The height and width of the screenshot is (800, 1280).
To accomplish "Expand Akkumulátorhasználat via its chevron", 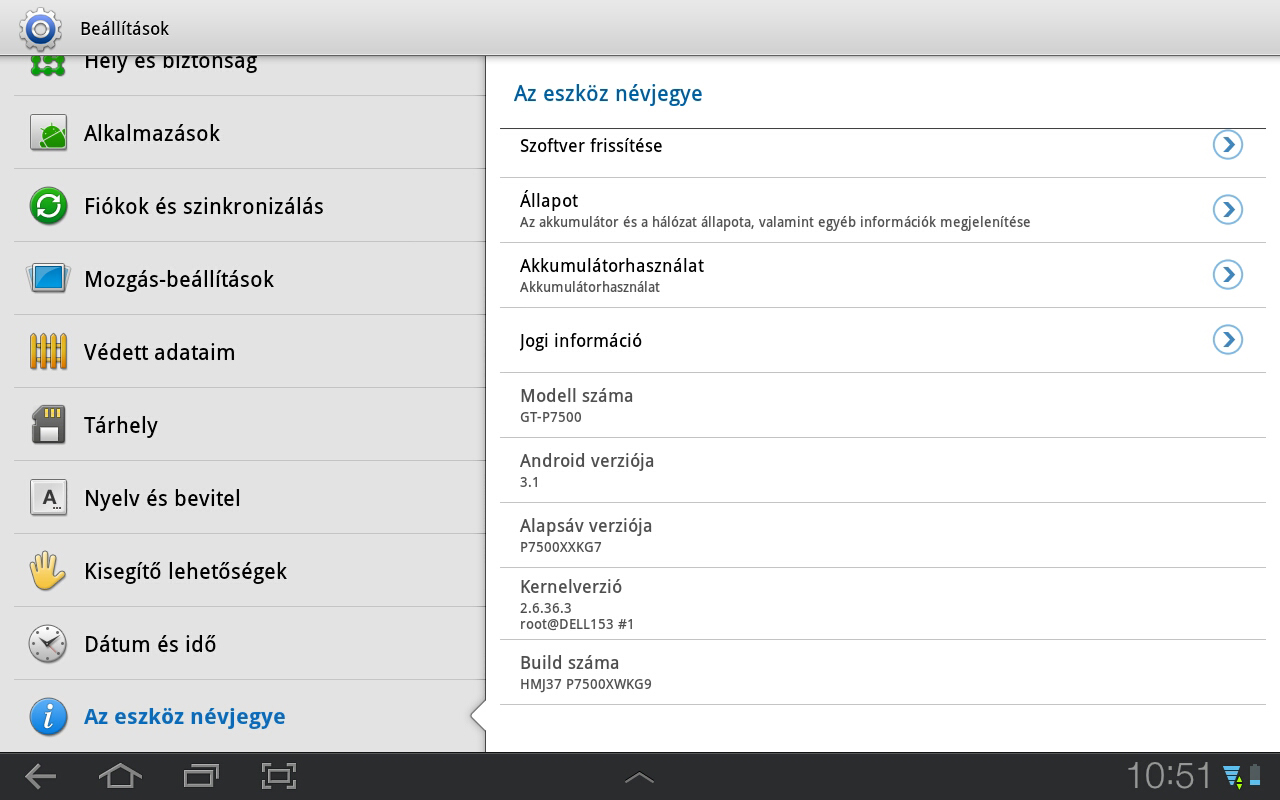I will click(1228, 274).
